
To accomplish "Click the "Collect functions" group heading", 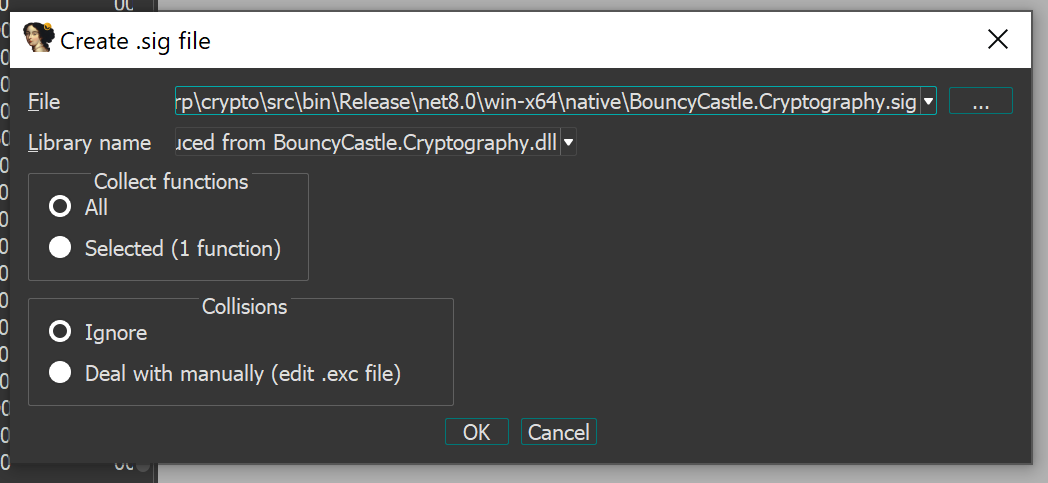I will [170, 182].
